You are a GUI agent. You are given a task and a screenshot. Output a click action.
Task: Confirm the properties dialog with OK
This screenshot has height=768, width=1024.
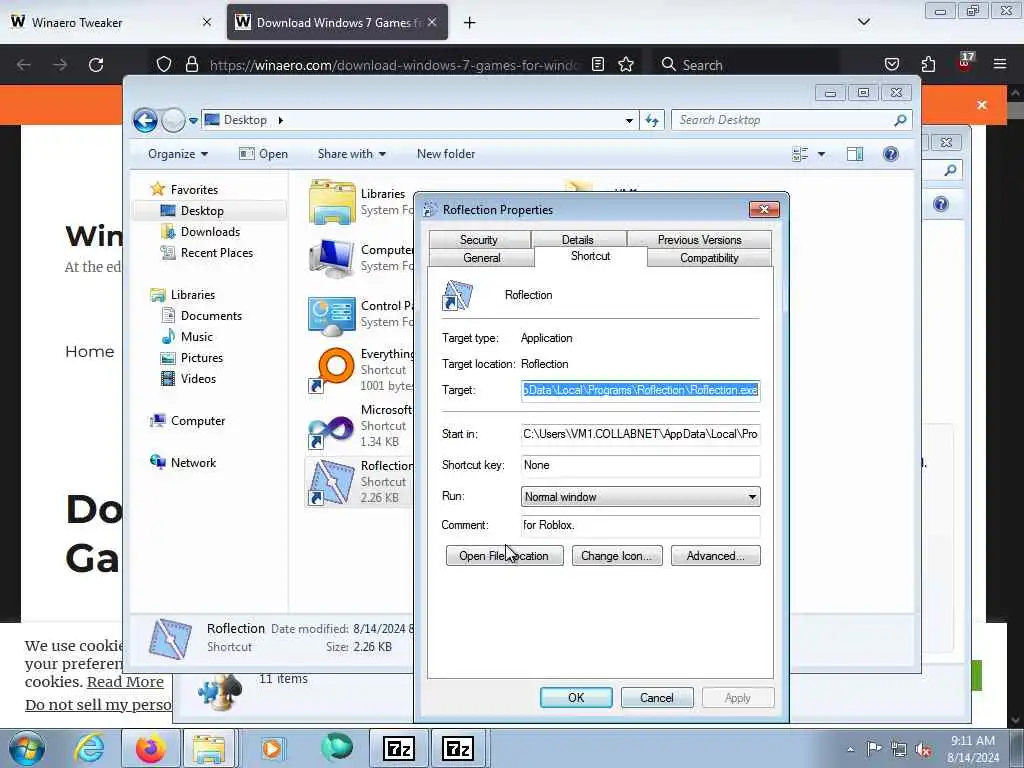tap(576, 697)
